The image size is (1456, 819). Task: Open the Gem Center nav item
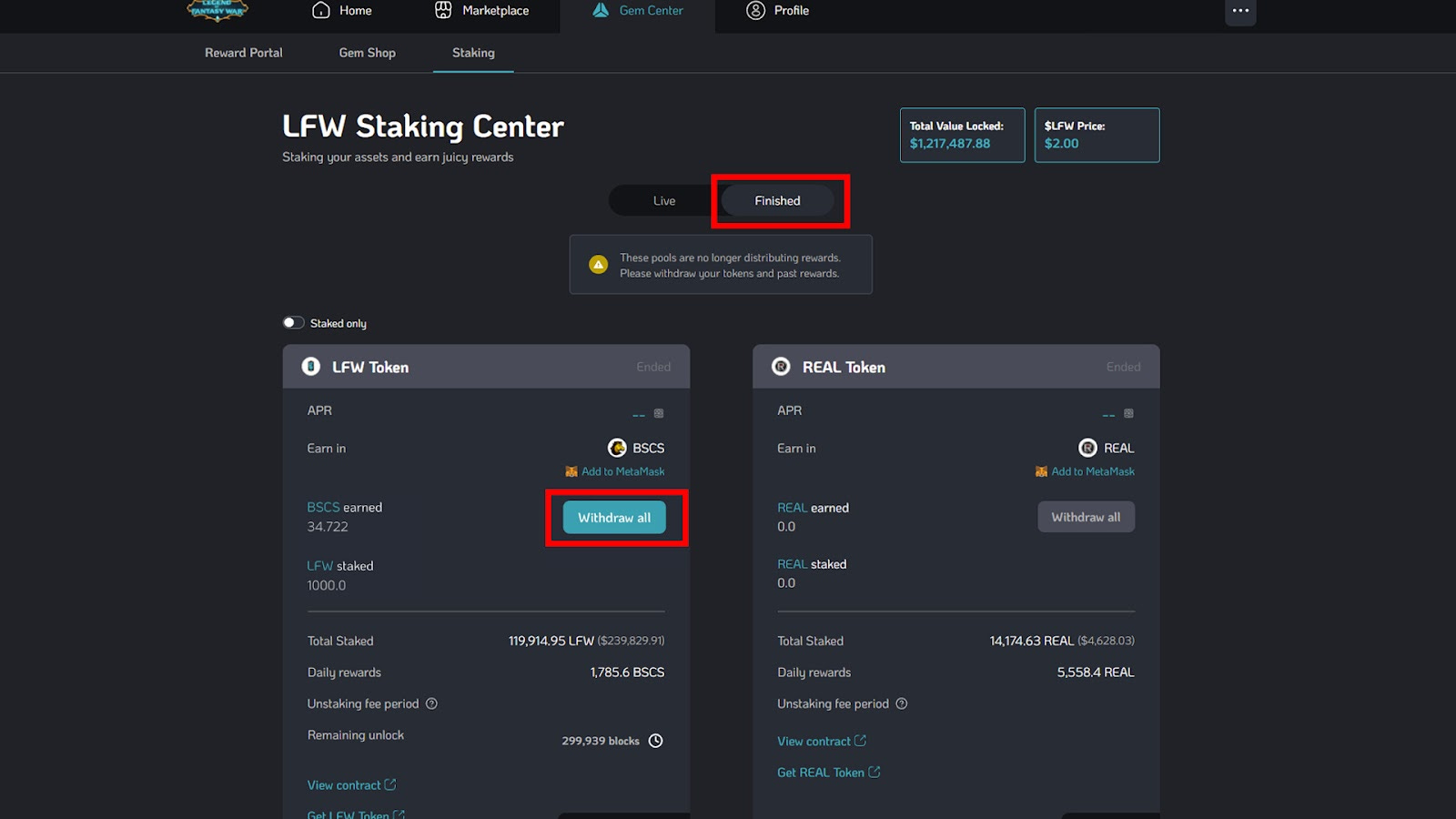tap(637, 11)
